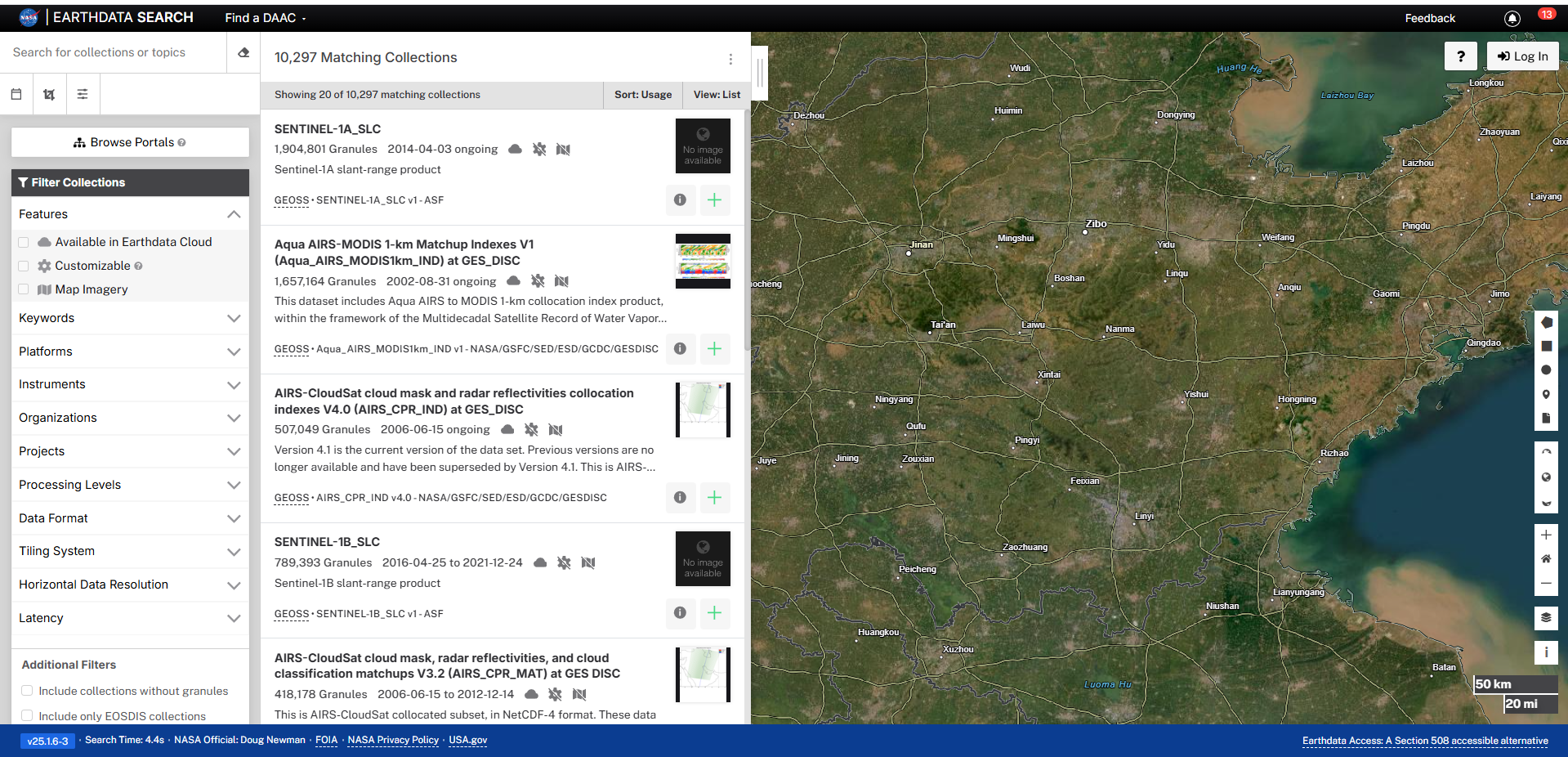Screen dimensions: 1568x757
Task: Open the Feedback link
Action: 1430,18
